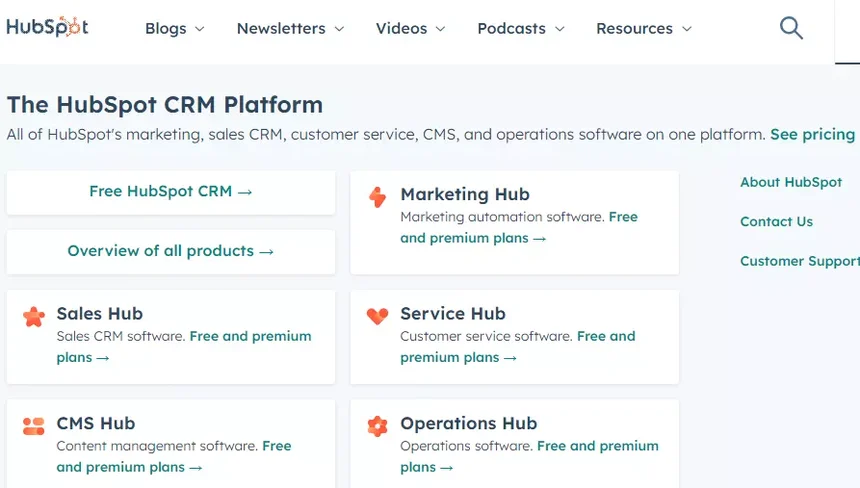Open the Contact Us link

(x=776, y=222)
